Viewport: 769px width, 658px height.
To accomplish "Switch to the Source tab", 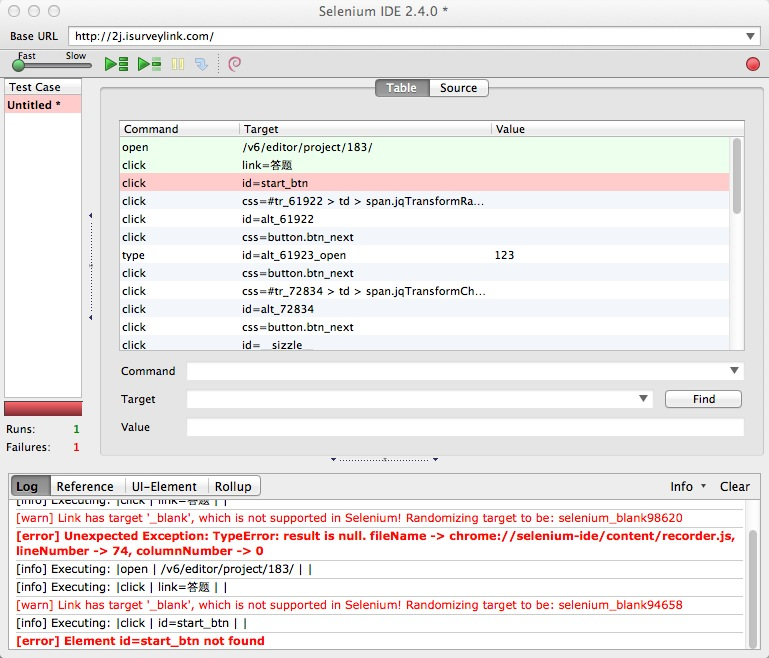I will pos(459,88).
